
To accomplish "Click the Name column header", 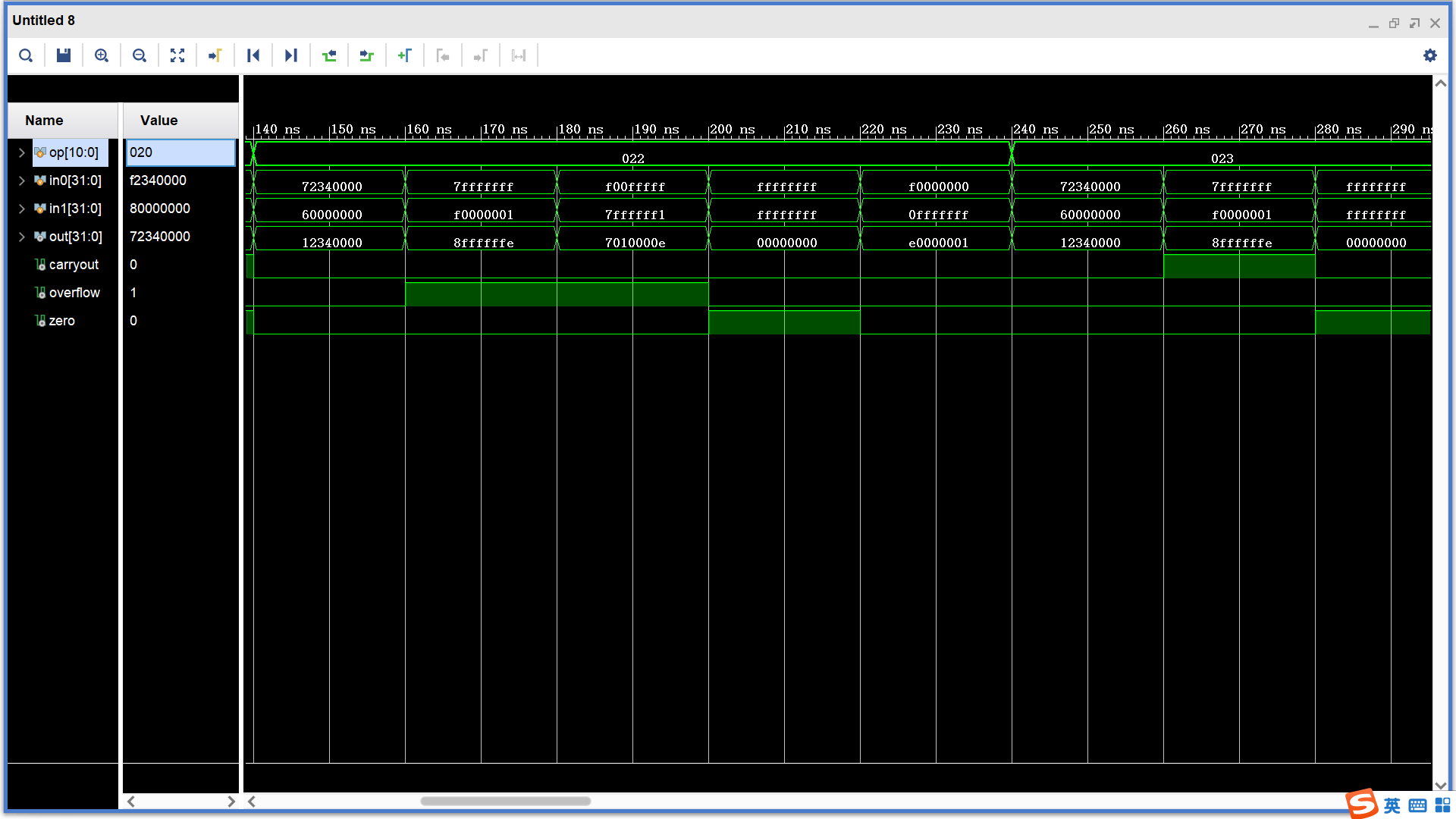I will (x=42, y=120).
